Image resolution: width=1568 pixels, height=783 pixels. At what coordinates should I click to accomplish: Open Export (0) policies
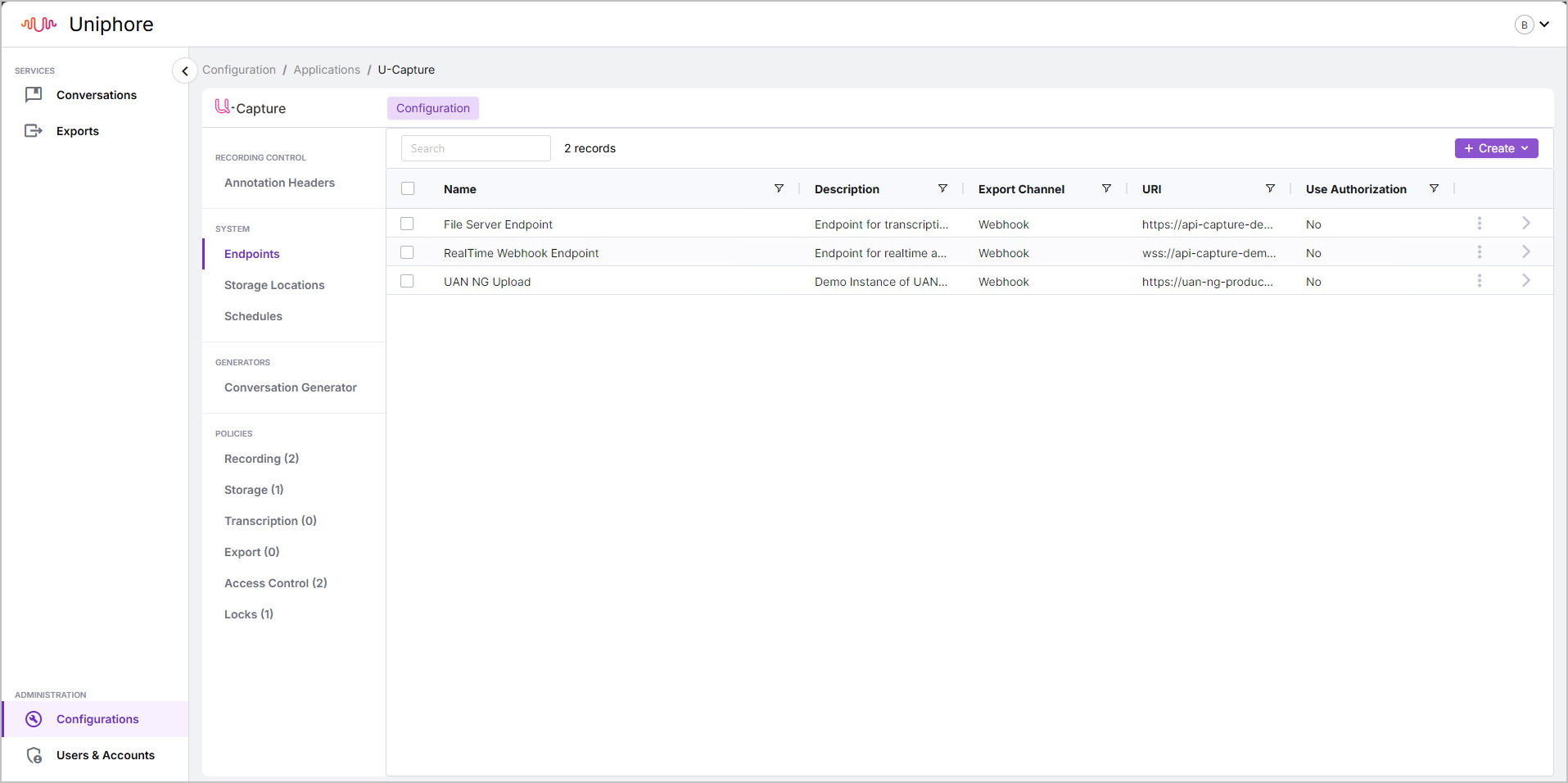click(252, 552)
